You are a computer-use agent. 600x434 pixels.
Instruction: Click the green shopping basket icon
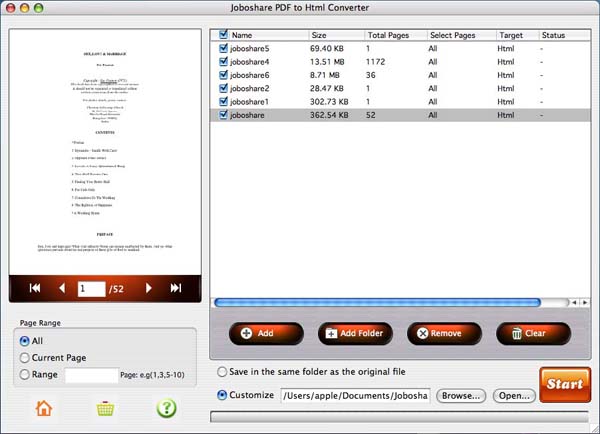(x=104, y=408)
